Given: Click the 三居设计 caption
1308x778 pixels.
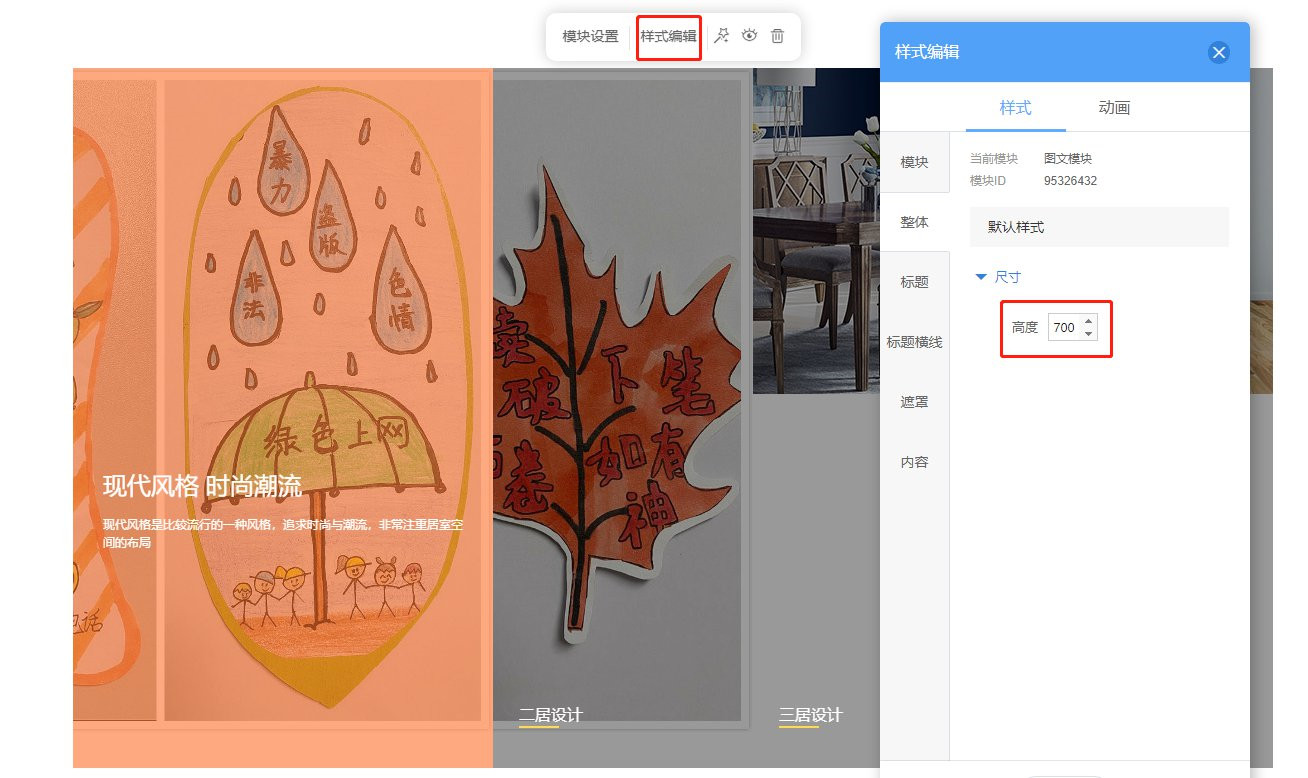Looking at the screenshot, I should point(810,715).
